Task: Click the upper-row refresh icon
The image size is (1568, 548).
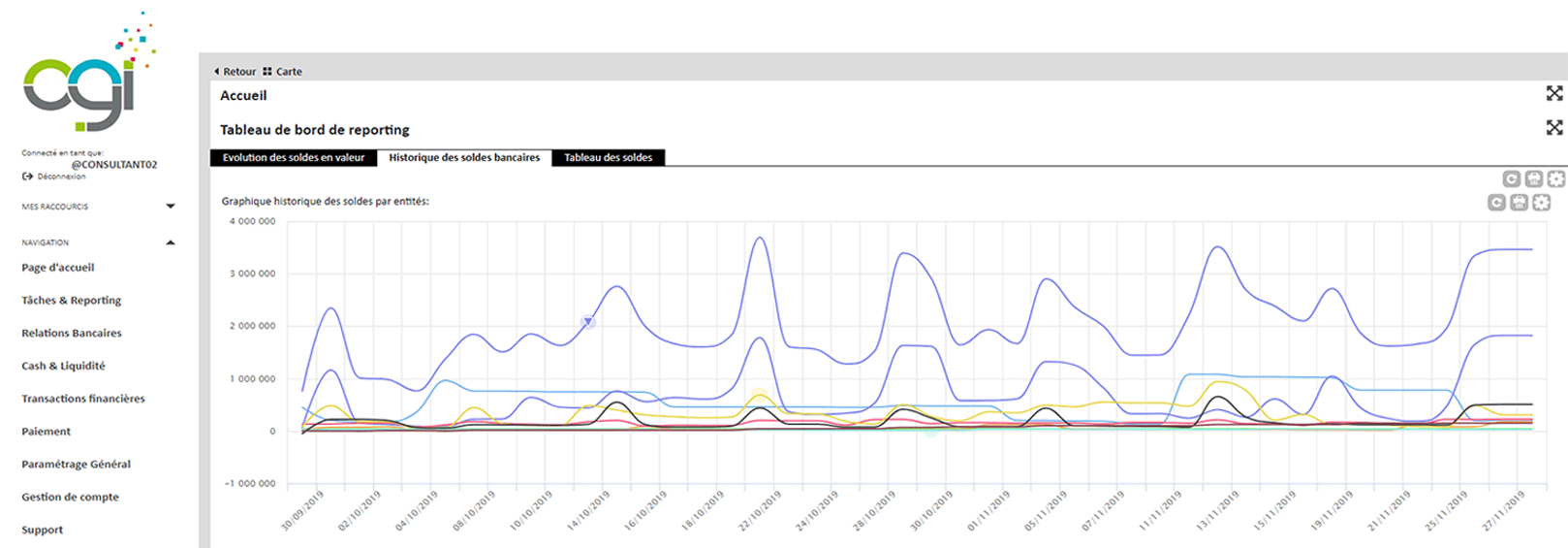Action: tap(1511, 178)
